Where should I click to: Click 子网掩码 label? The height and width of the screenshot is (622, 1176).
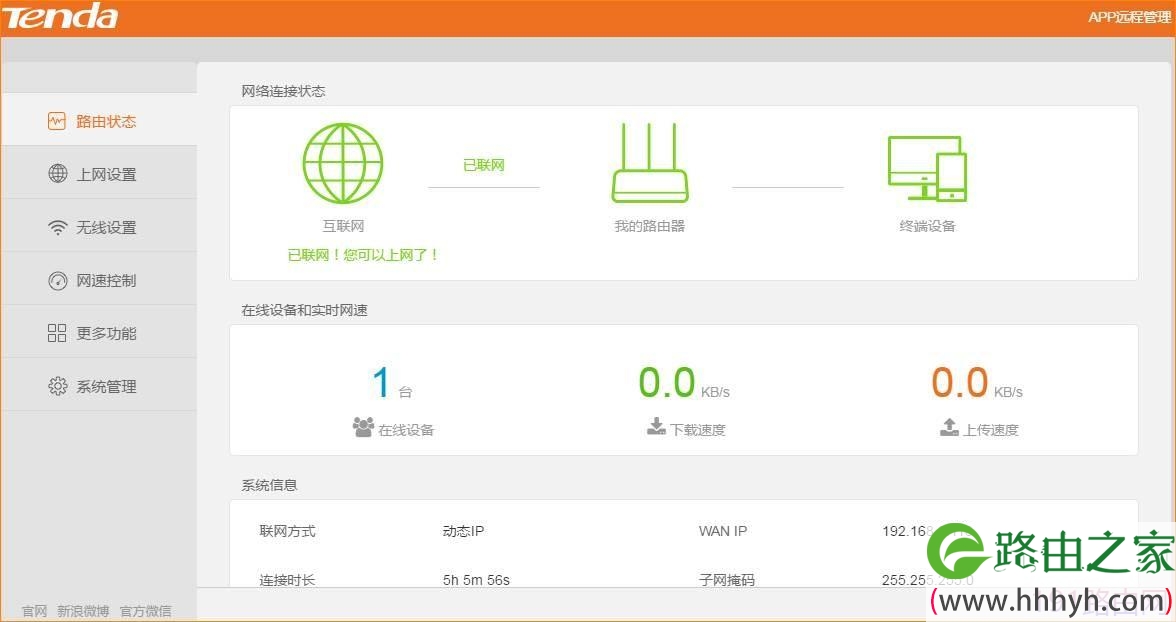tap(727, 580)
